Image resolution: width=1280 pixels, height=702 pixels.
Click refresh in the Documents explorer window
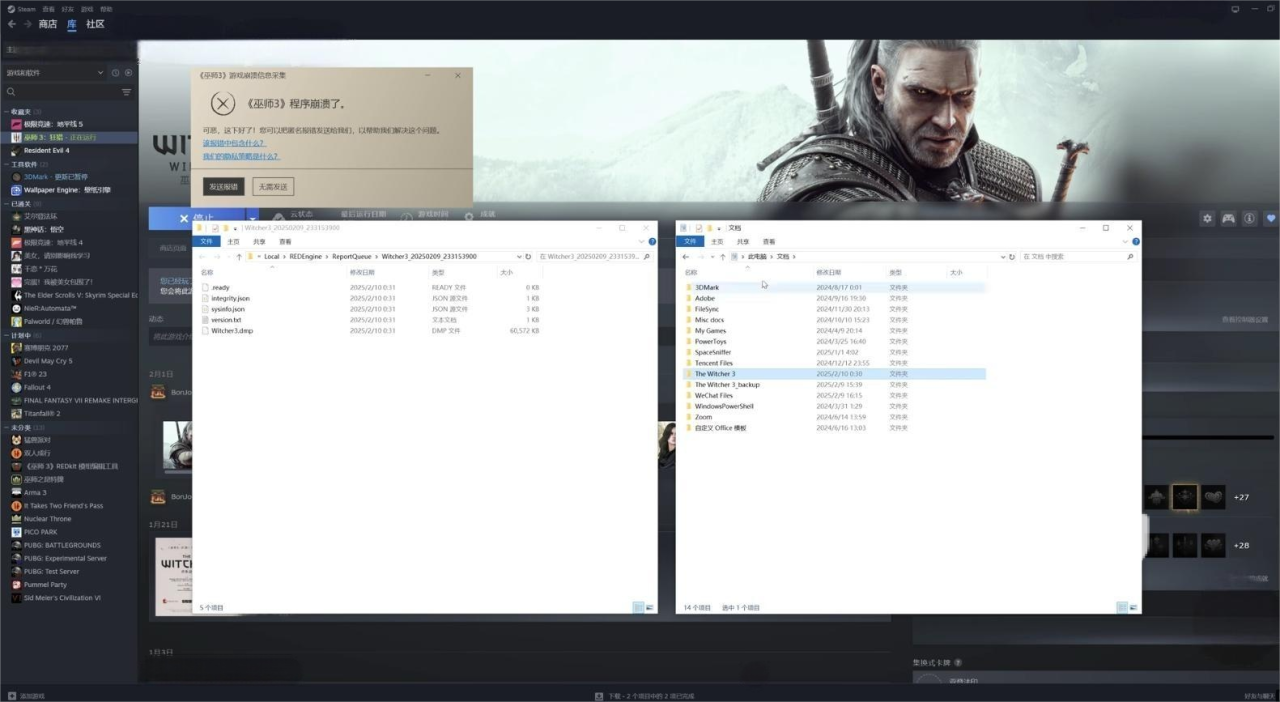[x=1012, y=257]
